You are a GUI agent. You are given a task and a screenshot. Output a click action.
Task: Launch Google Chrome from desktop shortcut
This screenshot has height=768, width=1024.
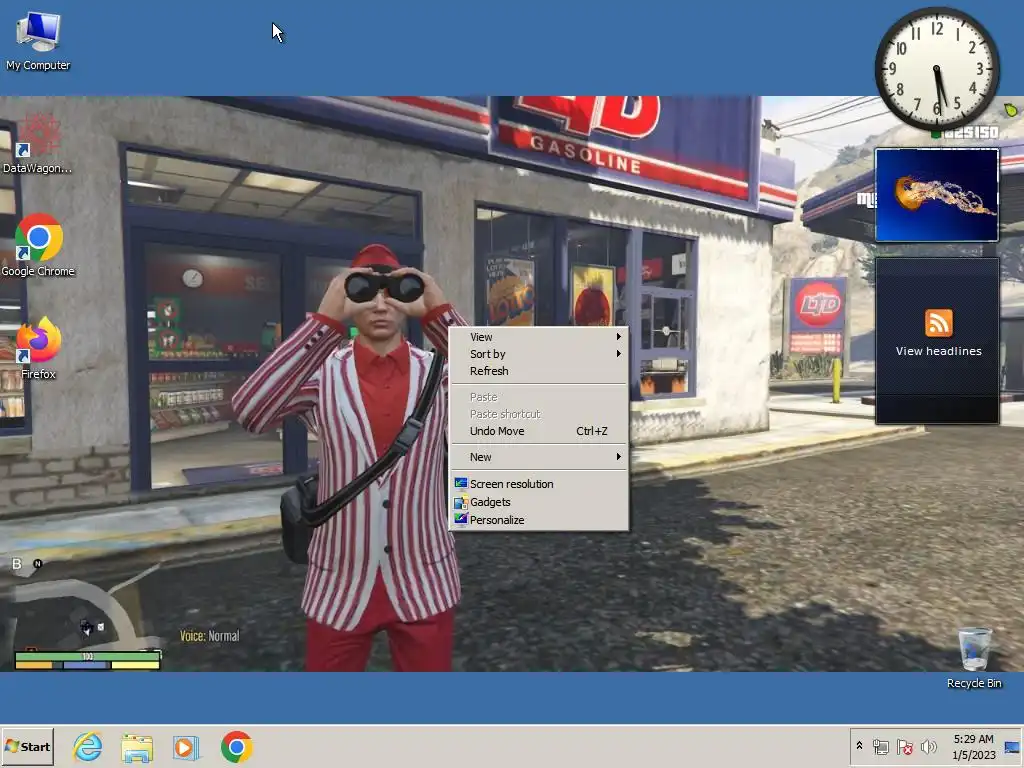click(x=38, y=246)
